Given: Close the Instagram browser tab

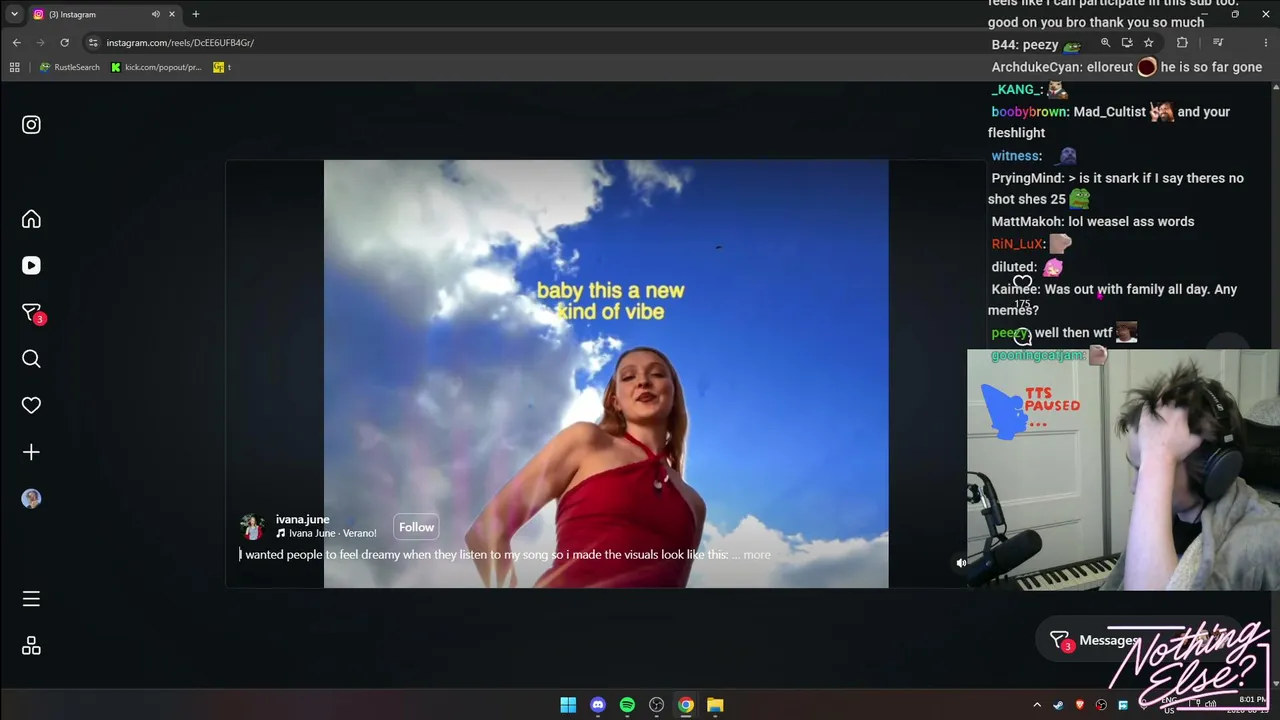Looking at the screenshot, I should pyautogui.click(x=172, y=14).
